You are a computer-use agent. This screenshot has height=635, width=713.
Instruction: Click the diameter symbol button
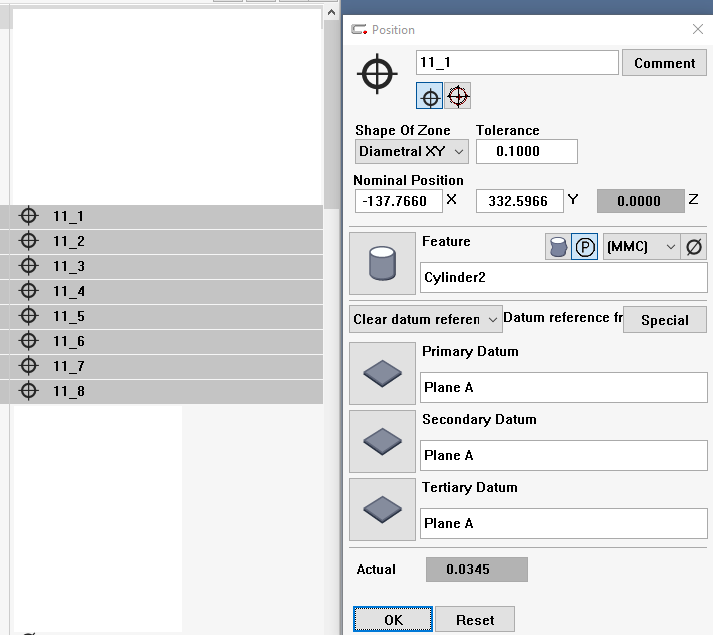pos(694,247)
